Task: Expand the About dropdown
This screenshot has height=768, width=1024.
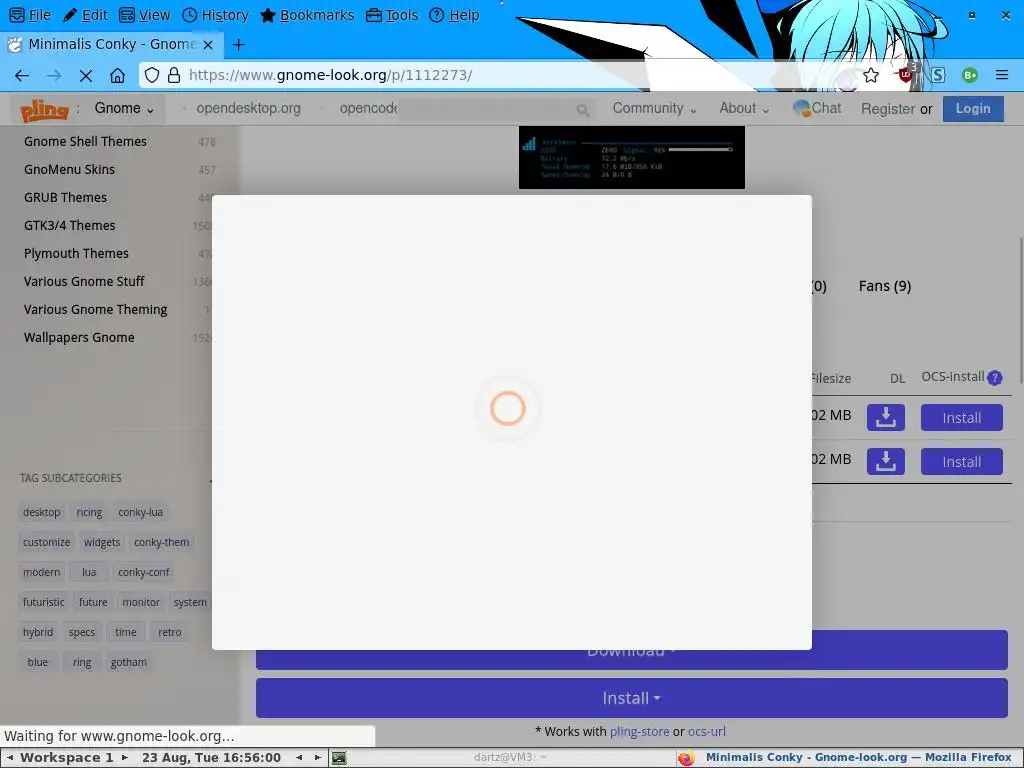Action: coord(744,108)
